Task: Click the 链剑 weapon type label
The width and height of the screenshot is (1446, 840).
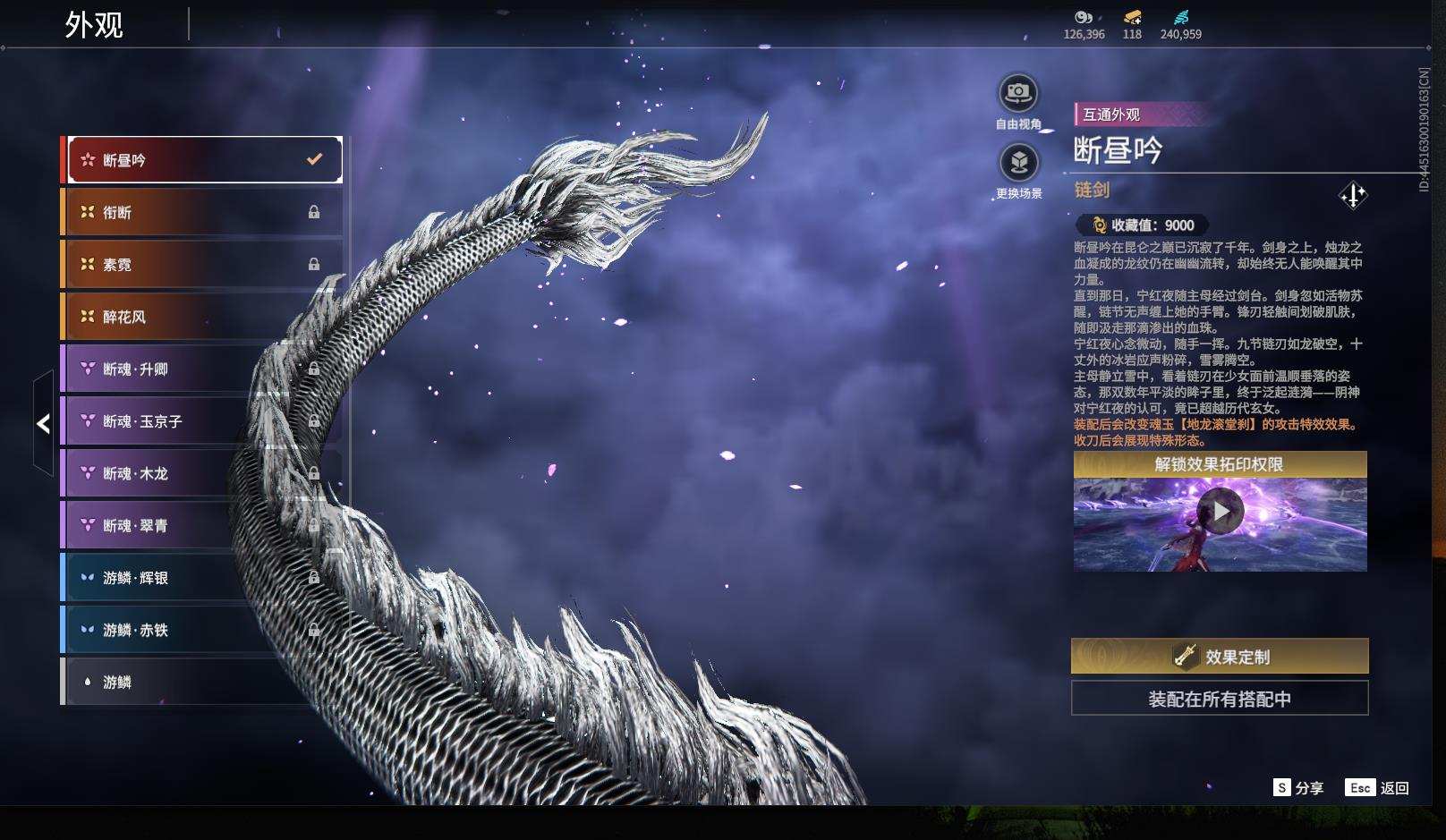Action: click(1092, 190)
